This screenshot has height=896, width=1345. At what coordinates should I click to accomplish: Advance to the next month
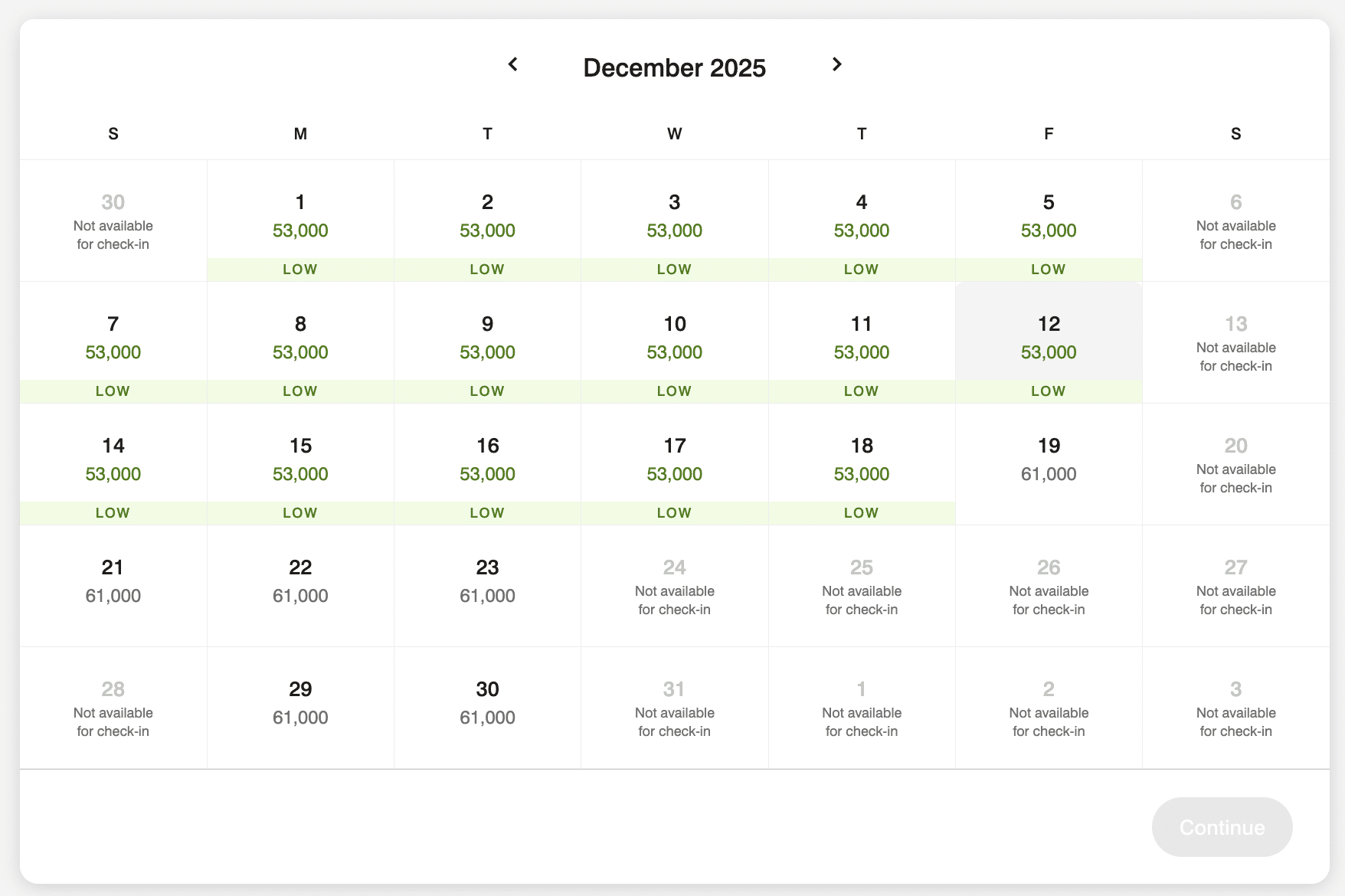coord(836,65)
